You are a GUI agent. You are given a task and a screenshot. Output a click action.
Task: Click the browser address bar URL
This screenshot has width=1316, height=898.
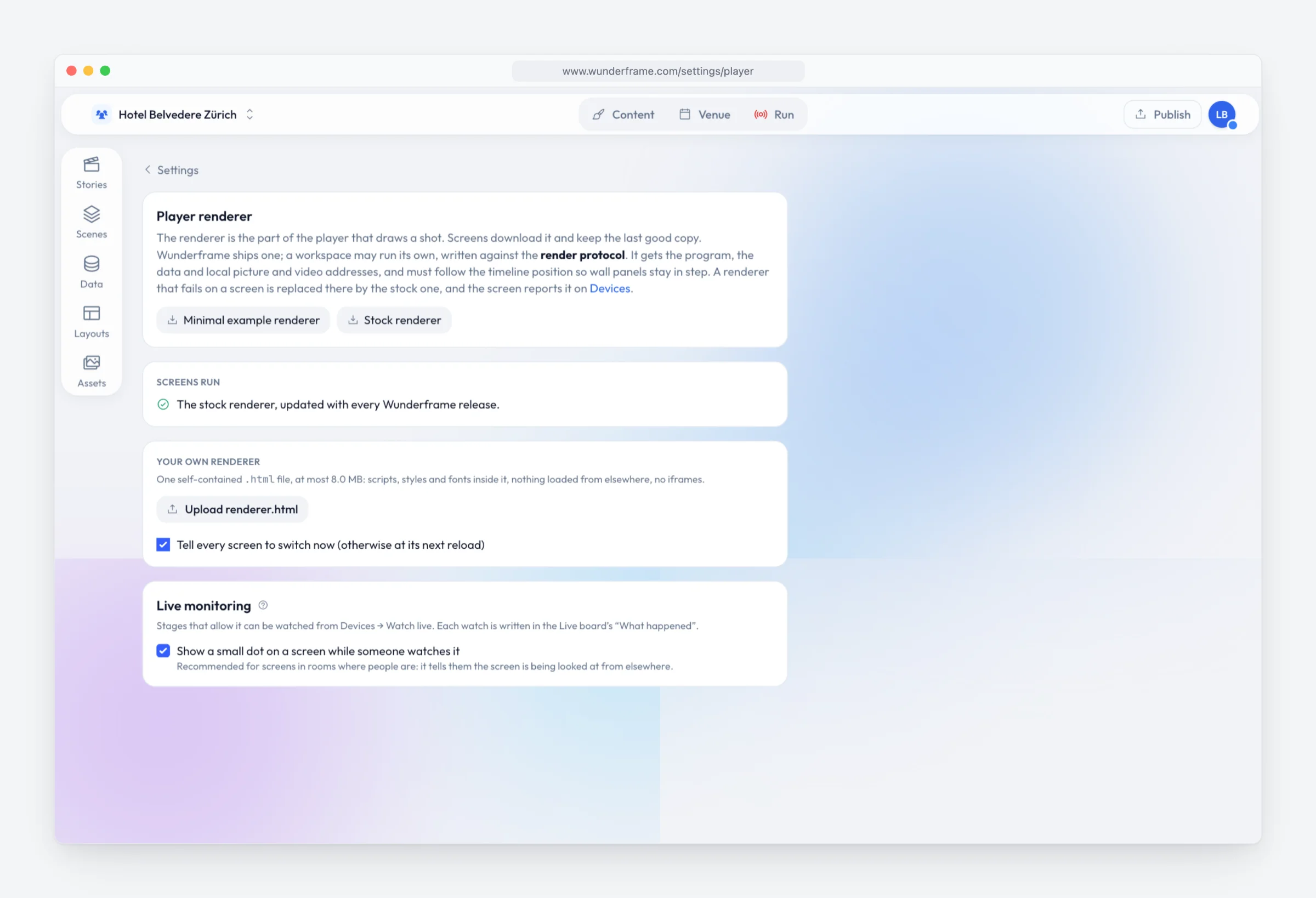coord(658,71)
